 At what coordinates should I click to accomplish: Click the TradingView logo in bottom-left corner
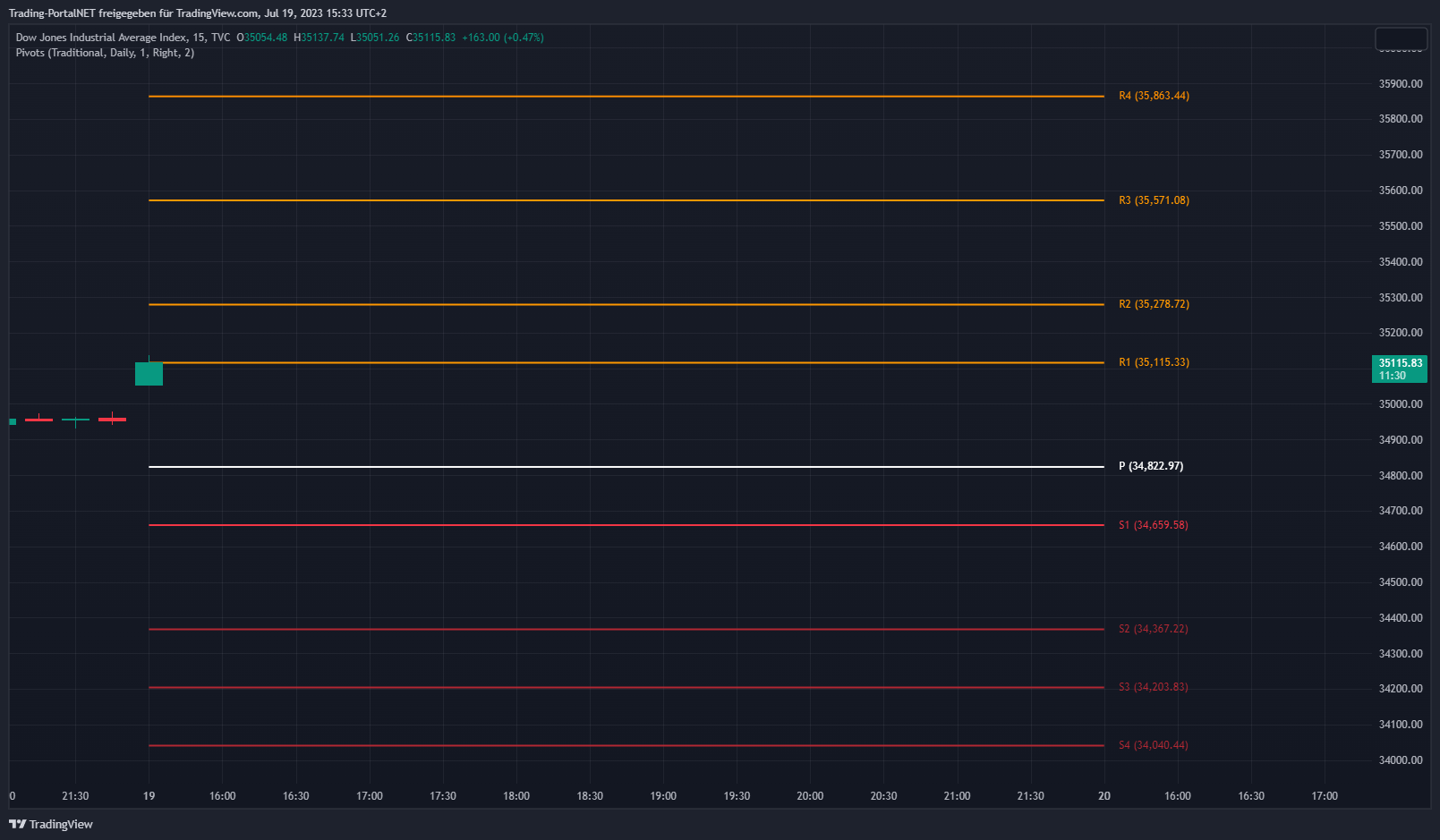click(x=51, y=824)
